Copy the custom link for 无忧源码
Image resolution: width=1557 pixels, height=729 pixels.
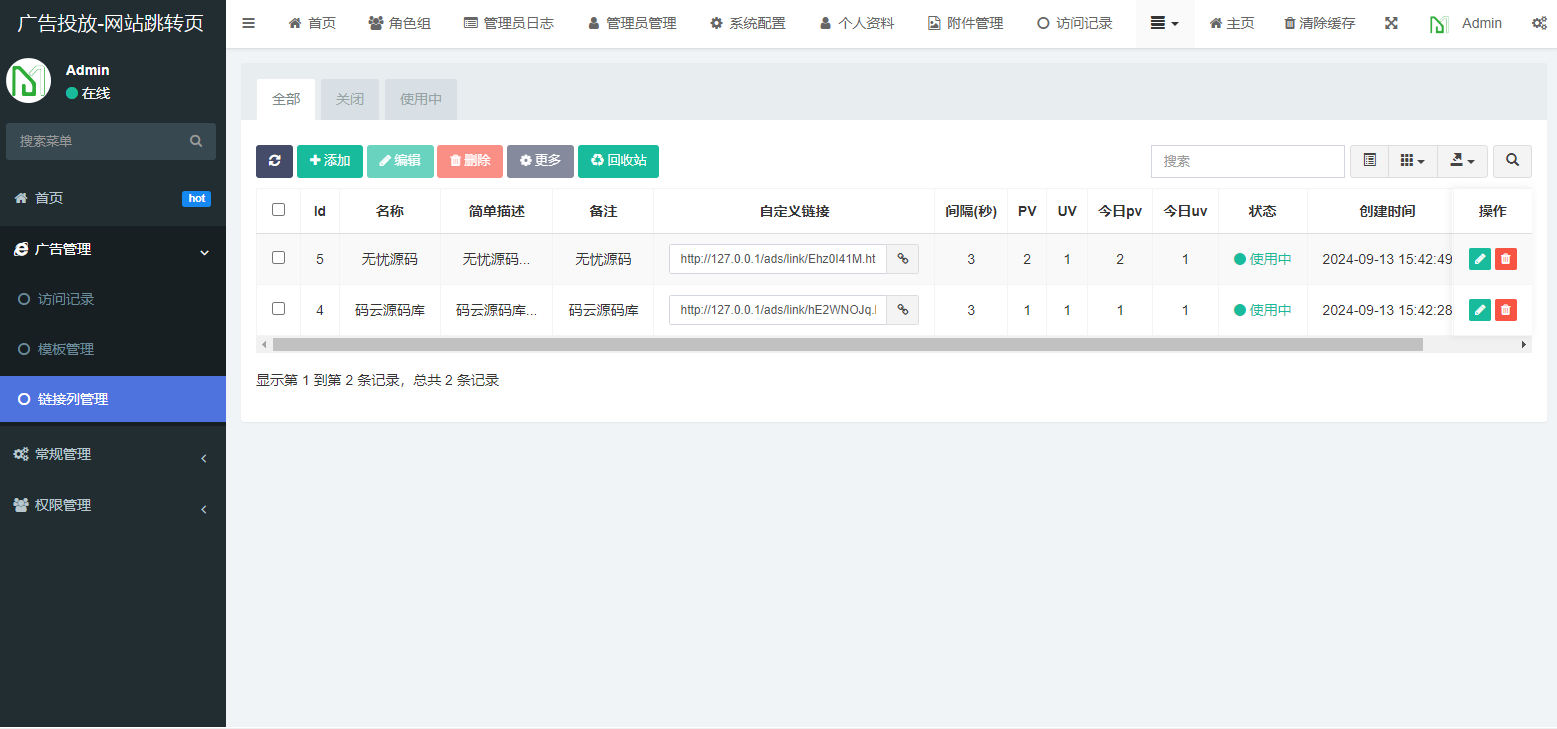click(x=902, y=258)
